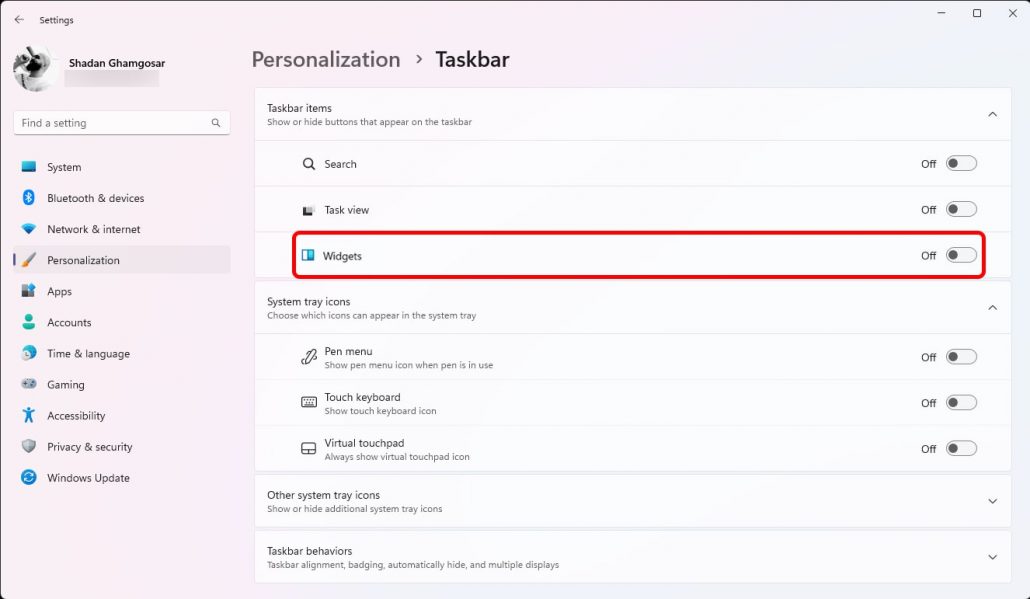Open the System settings category
This screenshot has width=1030, height=599.
coord(64,167)
